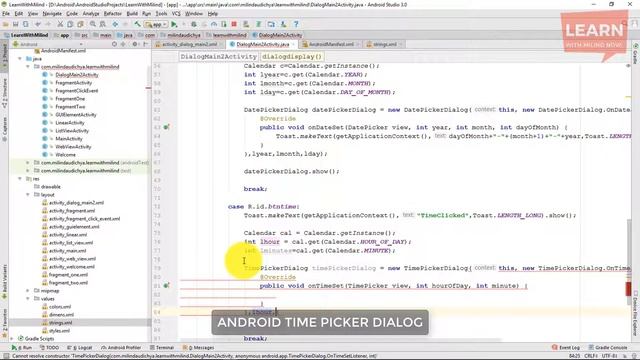Click the Open folder toolbar icon
The image size is (640, 360).
tap(6, 24)
